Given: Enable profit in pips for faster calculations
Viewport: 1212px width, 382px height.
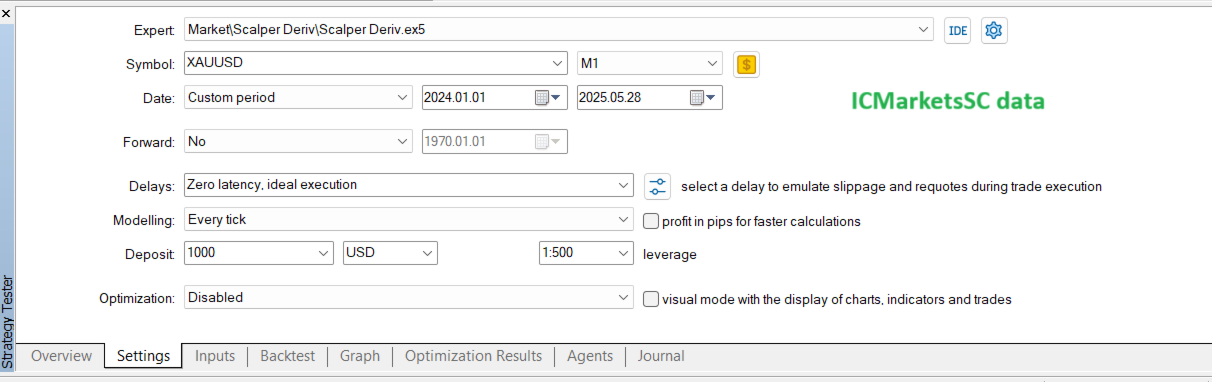Looking at the screenshot, I should click(651, 221).
